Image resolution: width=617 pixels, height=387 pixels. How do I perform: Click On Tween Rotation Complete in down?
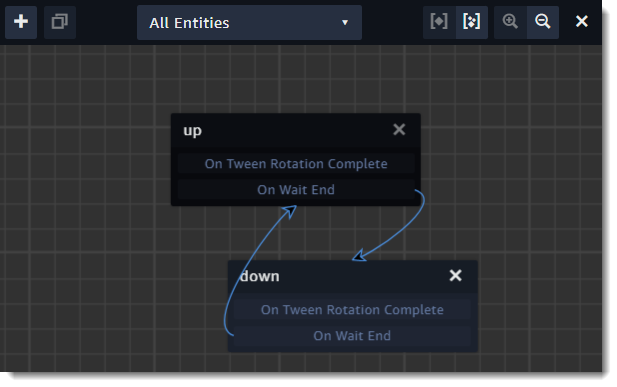(352, 310)
